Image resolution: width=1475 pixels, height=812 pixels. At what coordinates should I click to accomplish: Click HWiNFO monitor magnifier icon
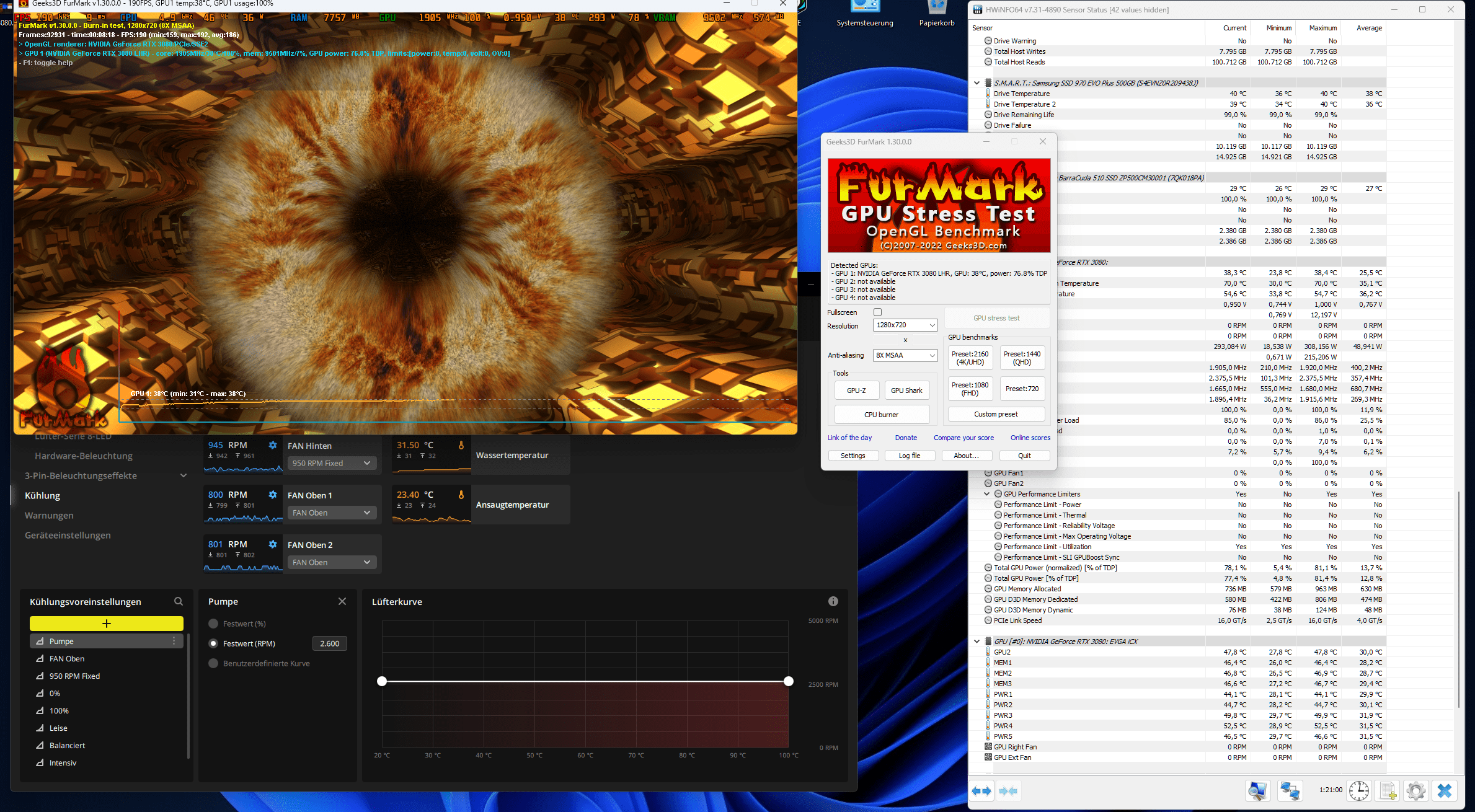(x=1258, y=791)
